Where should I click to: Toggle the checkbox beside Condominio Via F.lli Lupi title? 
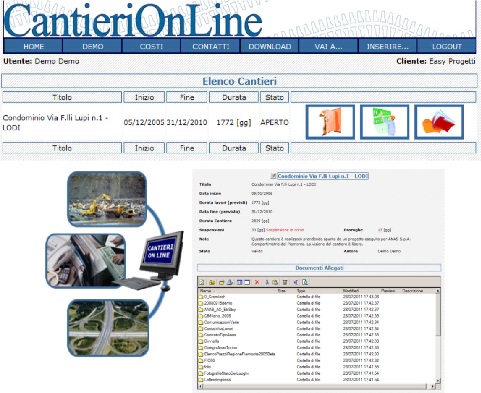tap(273, 176)
